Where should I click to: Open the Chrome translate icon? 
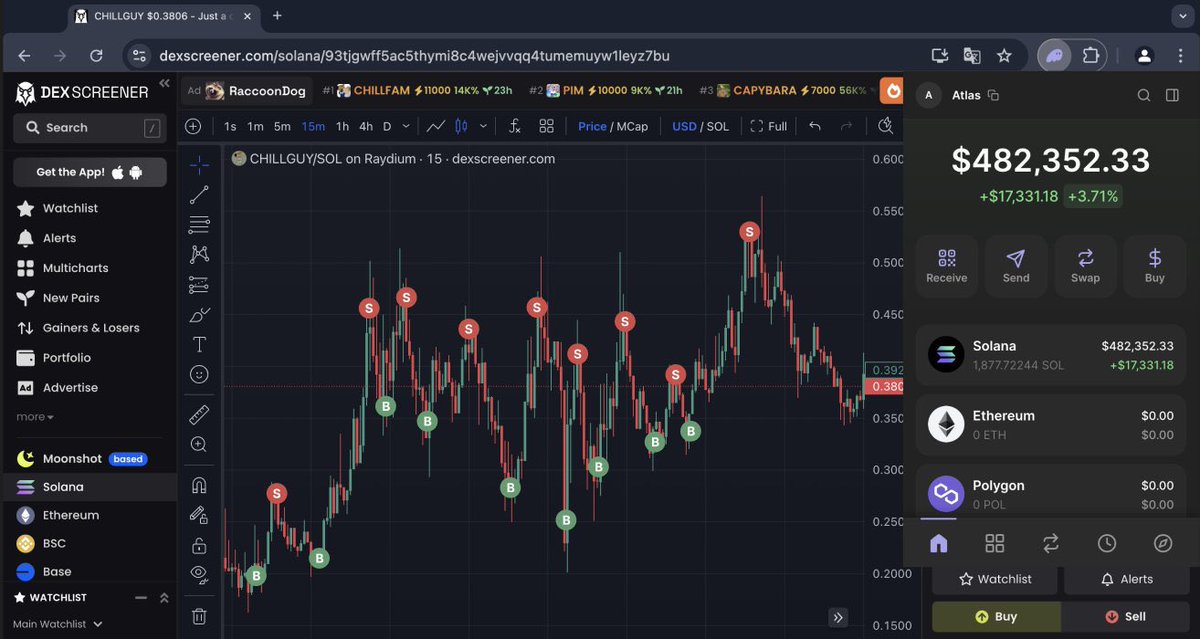[x=971, y=55]
